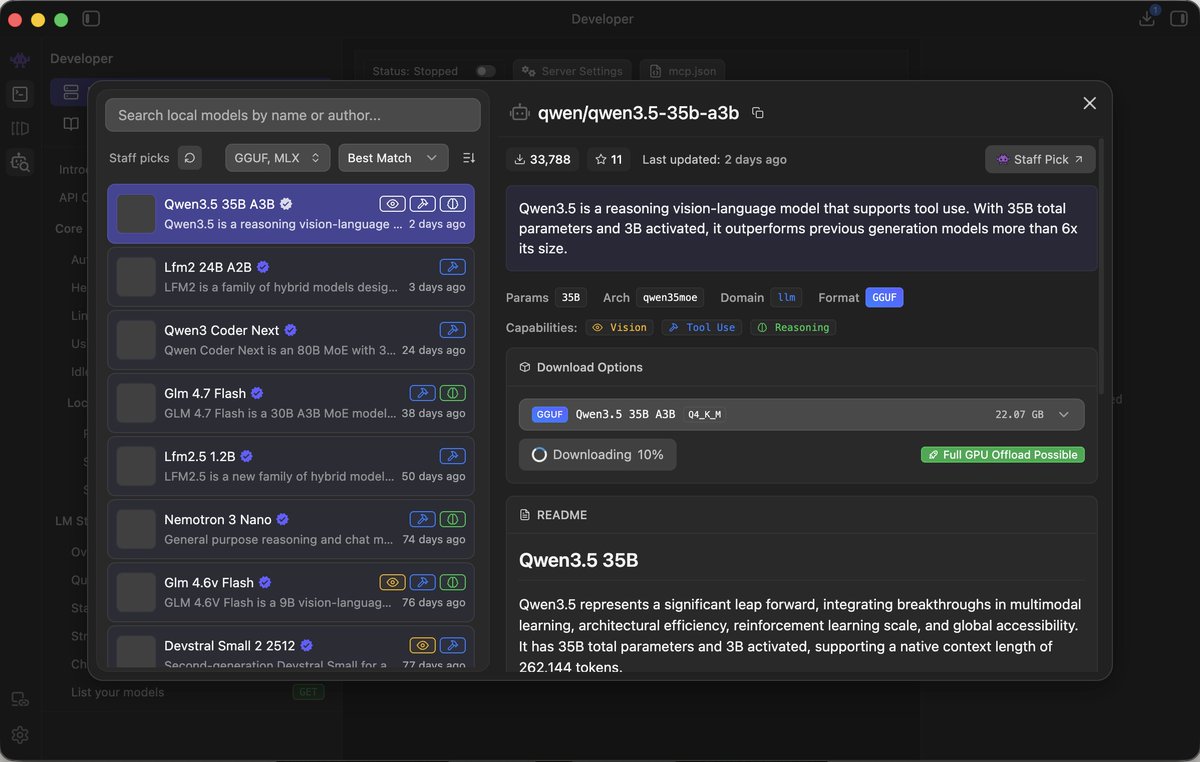
Task: Click the reasoning icon on Qwen3.5 35B A3B row
Action: click(x=453, y=204)
